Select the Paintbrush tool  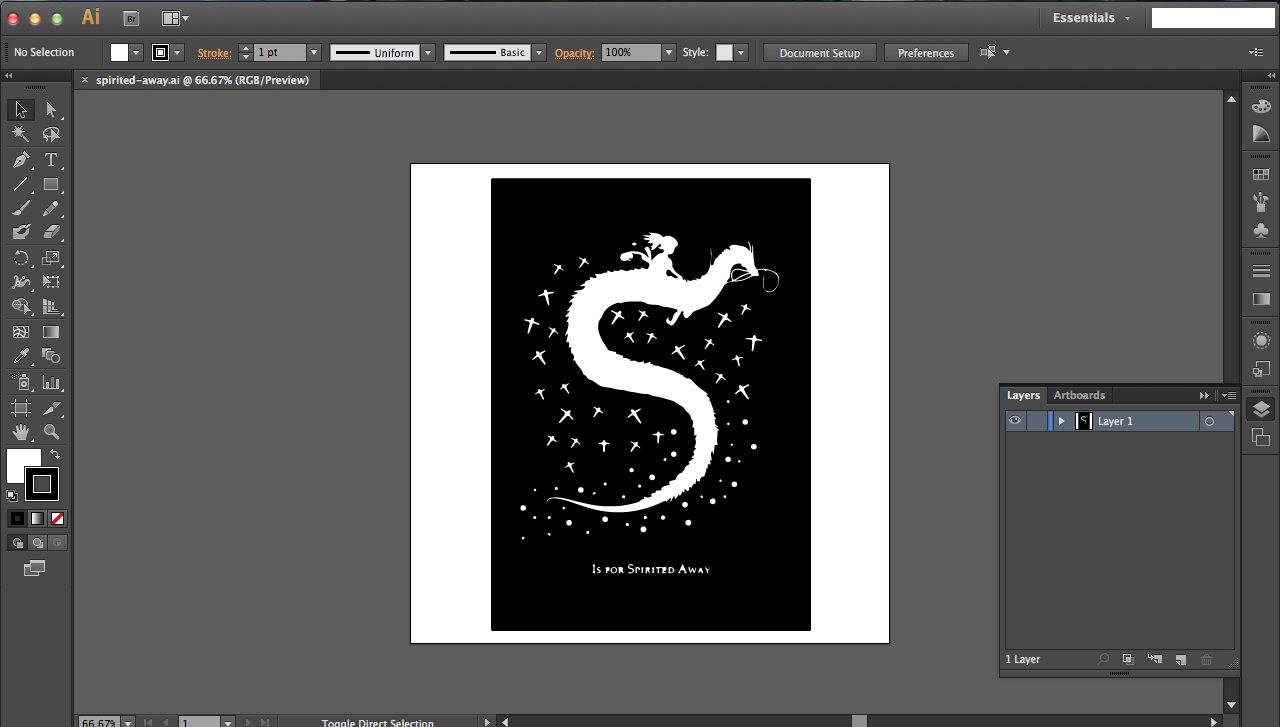[x=21, y=209]
